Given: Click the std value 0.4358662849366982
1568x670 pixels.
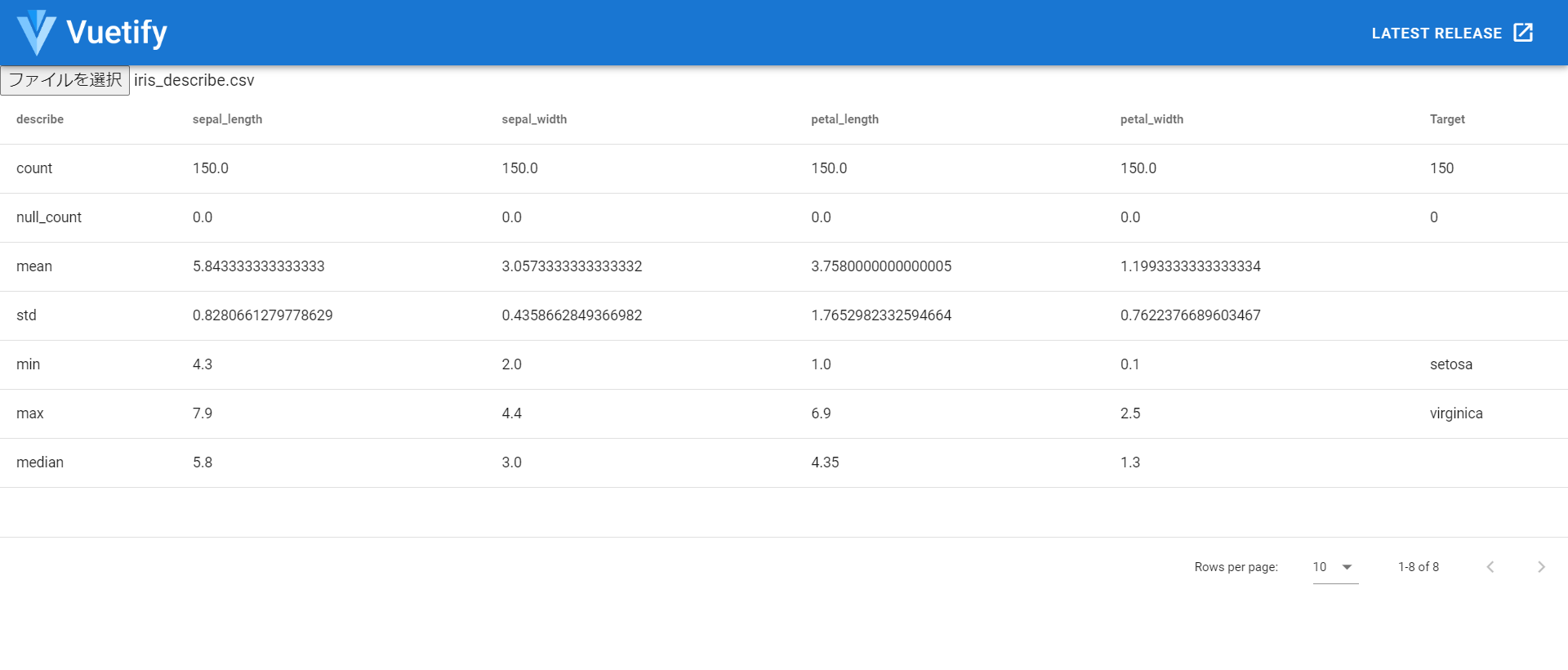Looking at the screenshot, I should pyautogui.click(x=572, y=315).
